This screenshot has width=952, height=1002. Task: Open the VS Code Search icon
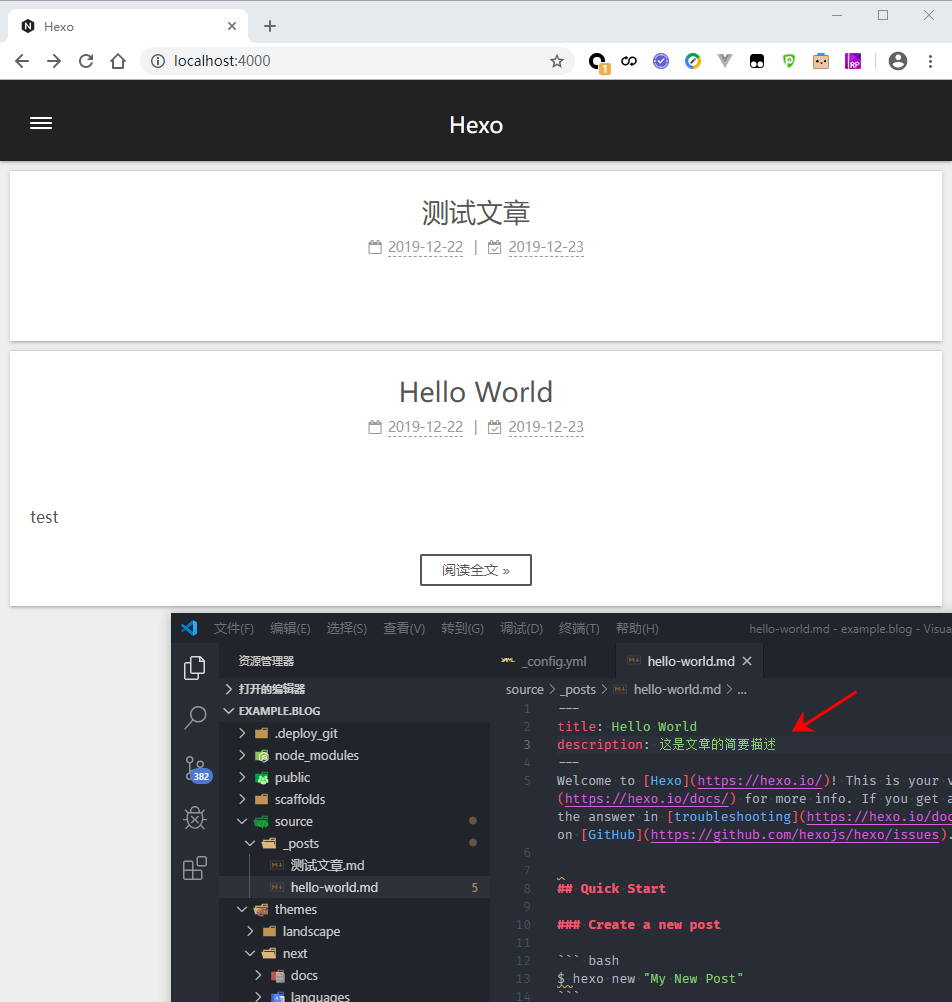[x=195, y=717]
